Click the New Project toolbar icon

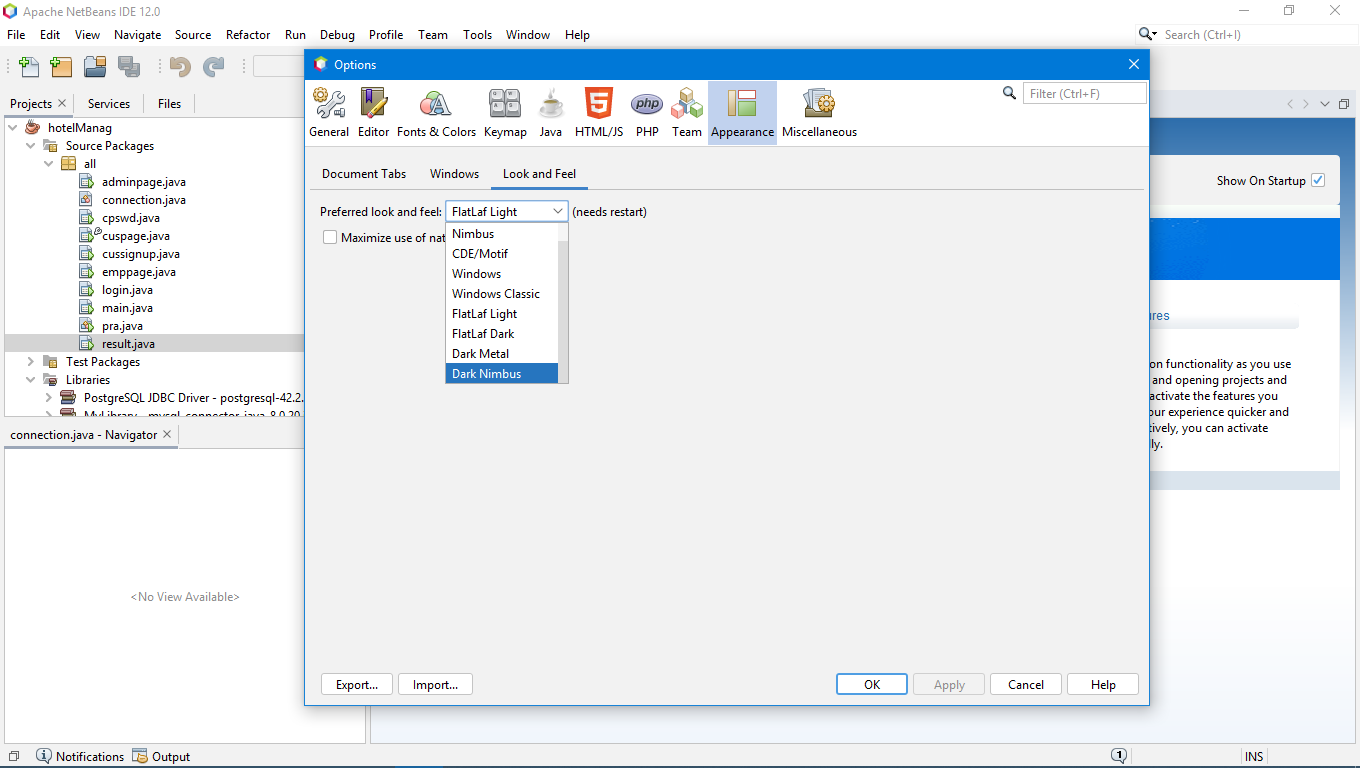(61, 67)
